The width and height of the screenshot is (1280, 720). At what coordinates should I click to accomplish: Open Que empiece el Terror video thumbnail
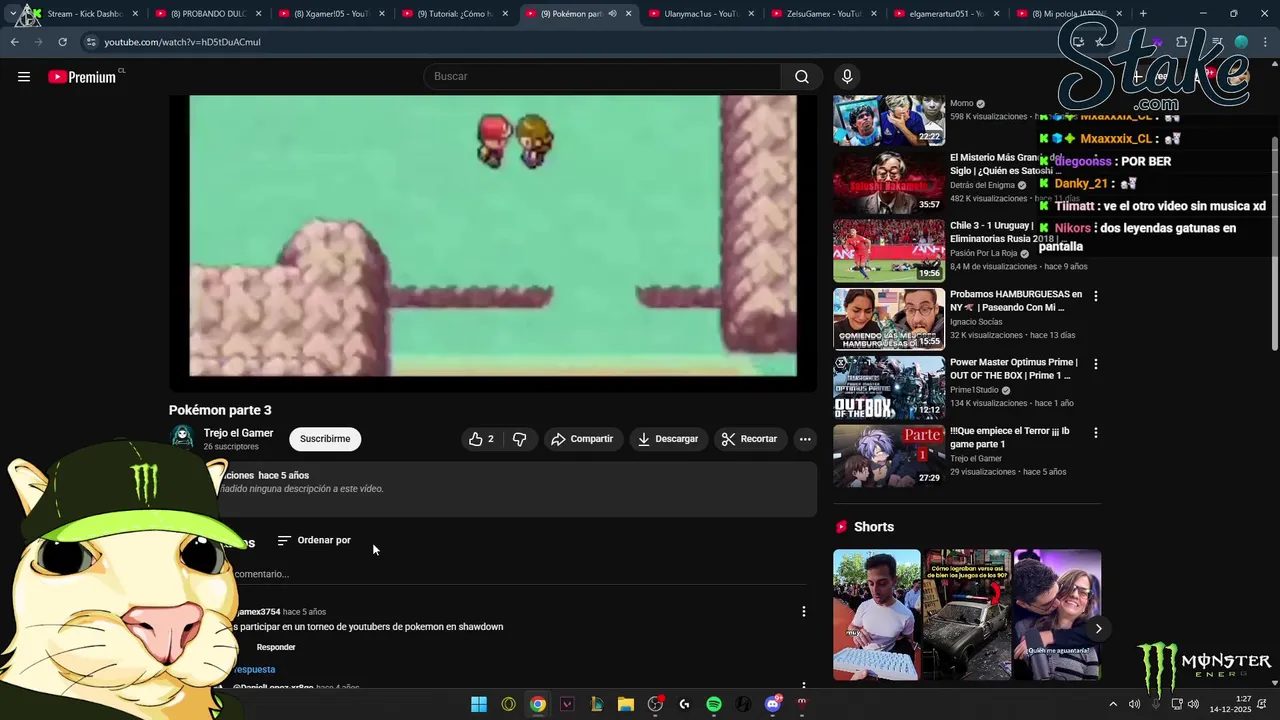coord(889,455)
